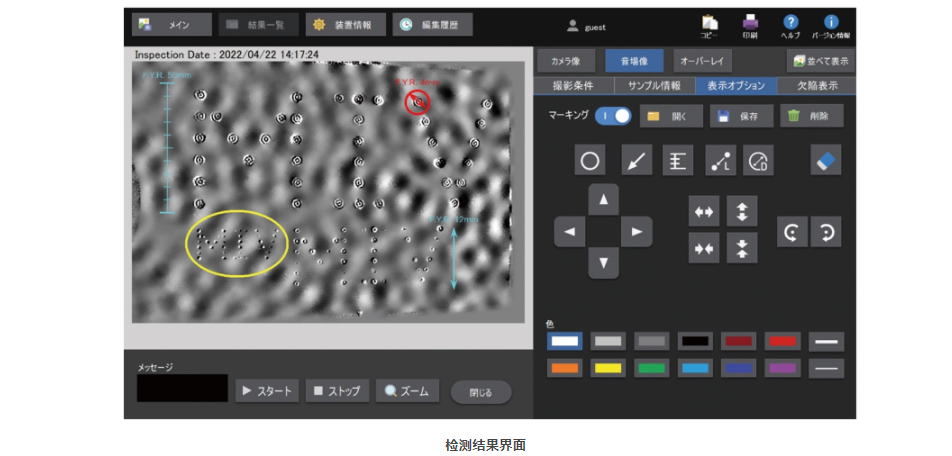952x456 pixels.
Task: Select the eraser tool
Action: click(x=826, y=161)
